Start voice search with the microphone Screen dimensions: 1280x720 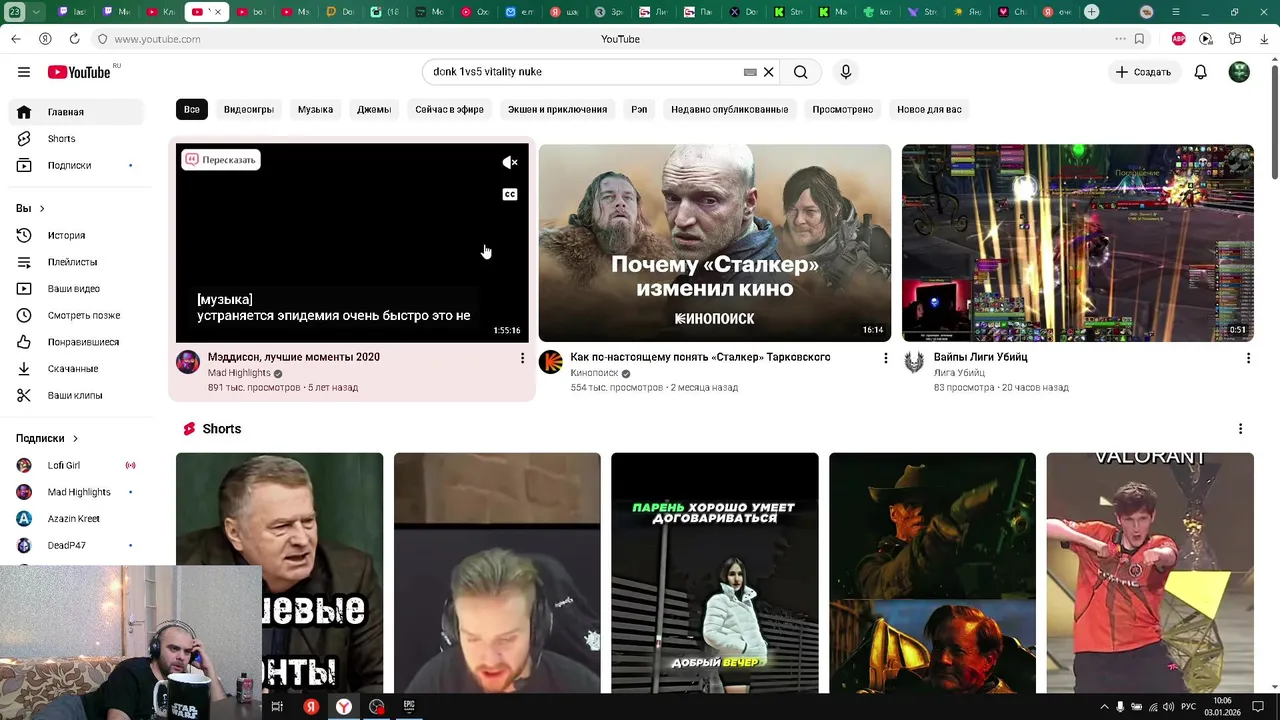click(846, 72)
